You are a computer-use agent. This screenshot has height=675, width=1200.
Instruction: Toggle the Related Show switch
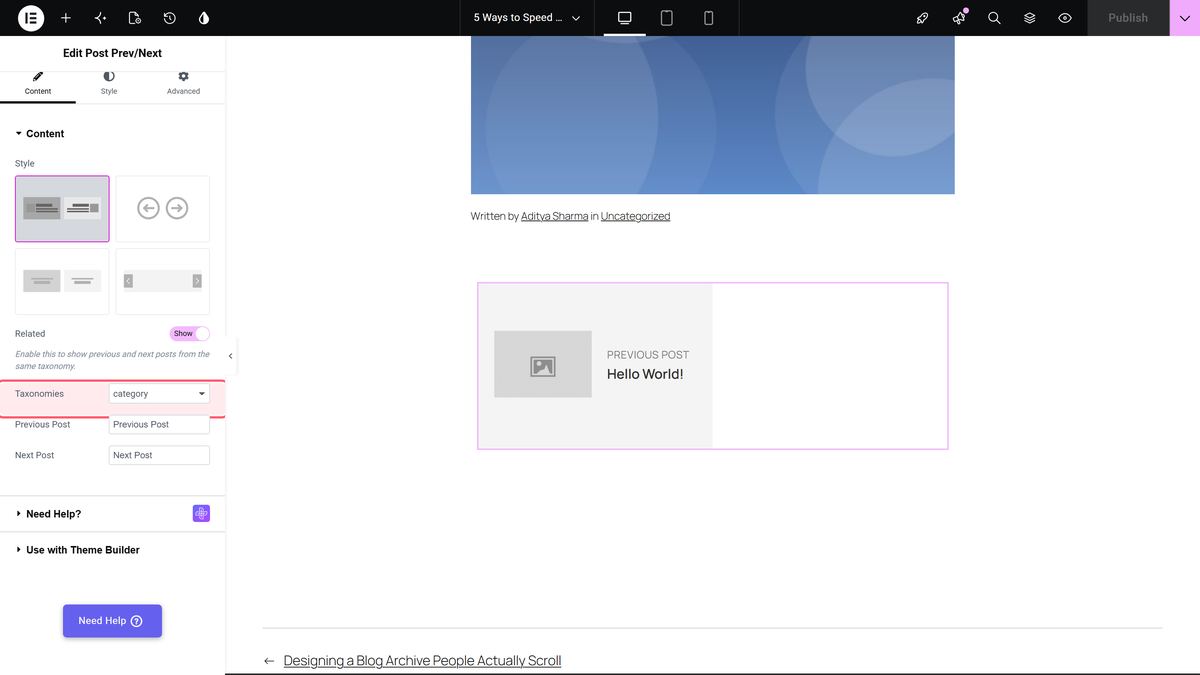pos(190,334)
